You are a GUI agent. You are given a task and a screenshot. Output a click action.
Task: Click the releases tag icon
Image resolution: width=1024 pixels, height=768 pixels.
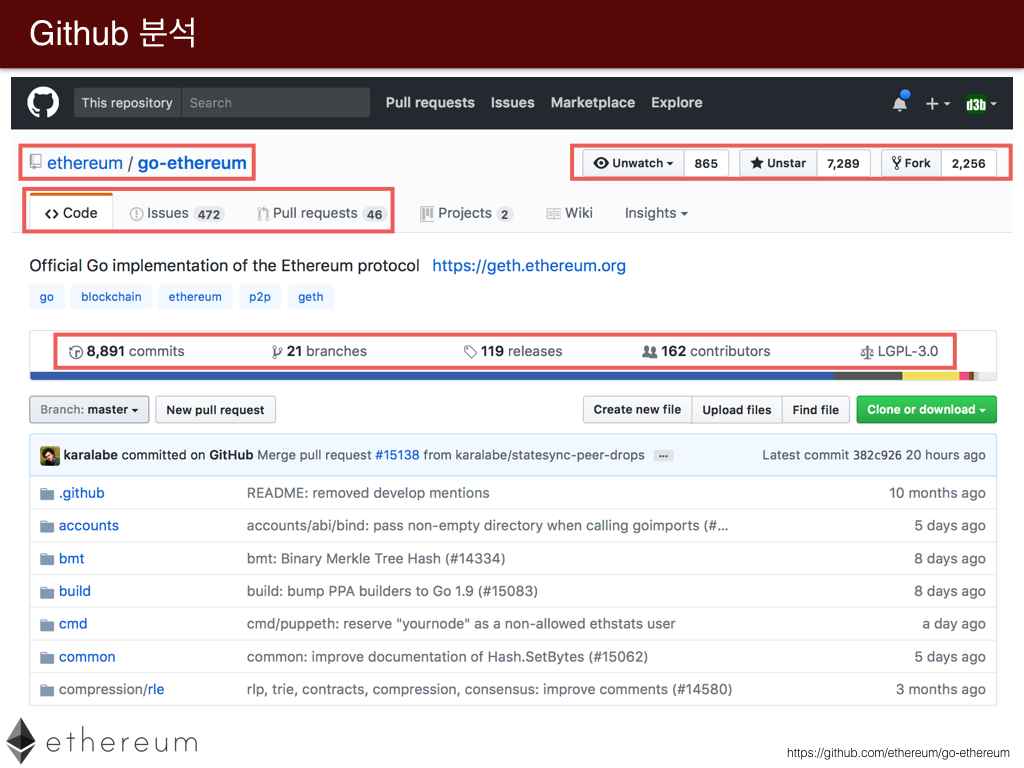pos(470,352)
